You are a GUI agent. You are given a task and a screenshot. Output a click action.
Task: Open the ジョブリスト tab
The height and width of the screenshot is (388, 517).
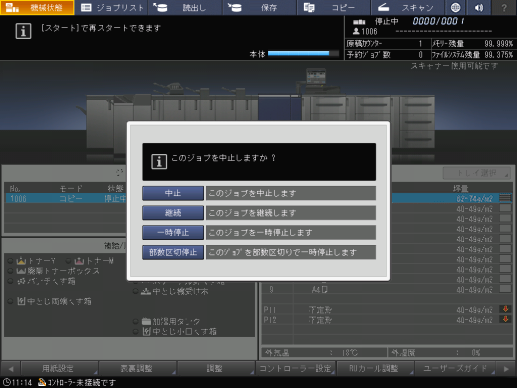point(112,7)
